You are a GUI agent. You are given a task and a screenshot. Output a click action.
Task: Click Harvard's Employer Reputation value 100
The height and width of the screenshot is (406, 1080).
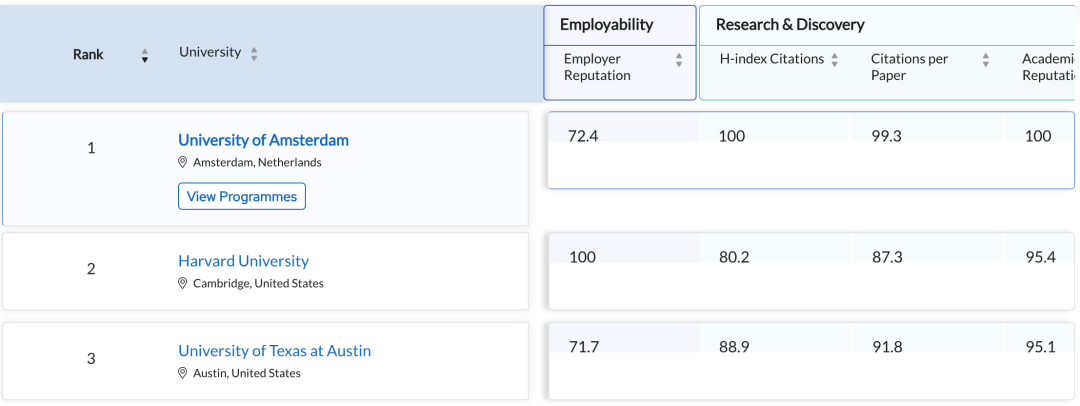click(x=582, y=257)
